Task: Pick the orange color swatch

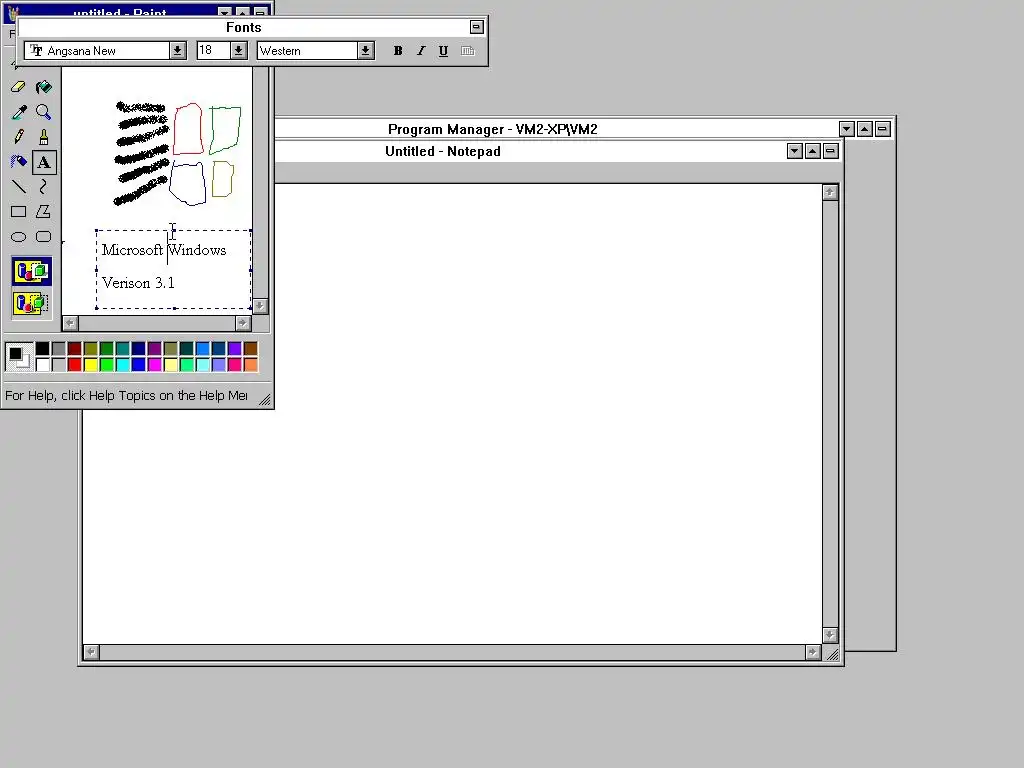Action: 251,364
